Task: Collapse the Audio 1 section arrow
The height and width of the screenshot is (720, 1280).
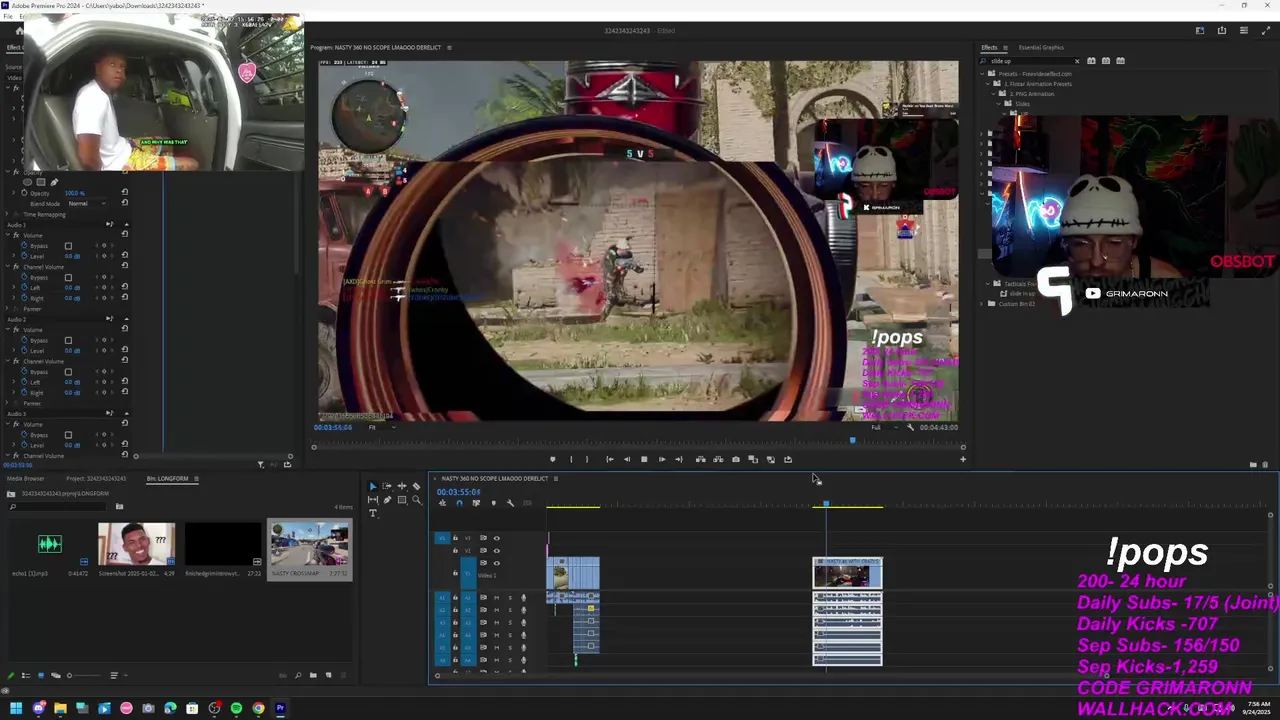Action: tap(126, 224)
